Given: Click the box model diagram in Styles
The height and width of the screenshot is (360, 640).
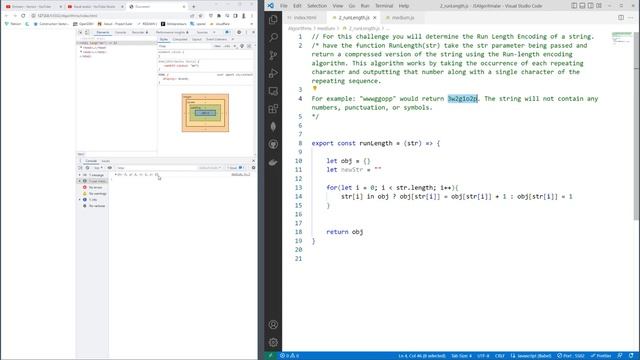Looking at the screenshot, I should (x=205, y=113).
